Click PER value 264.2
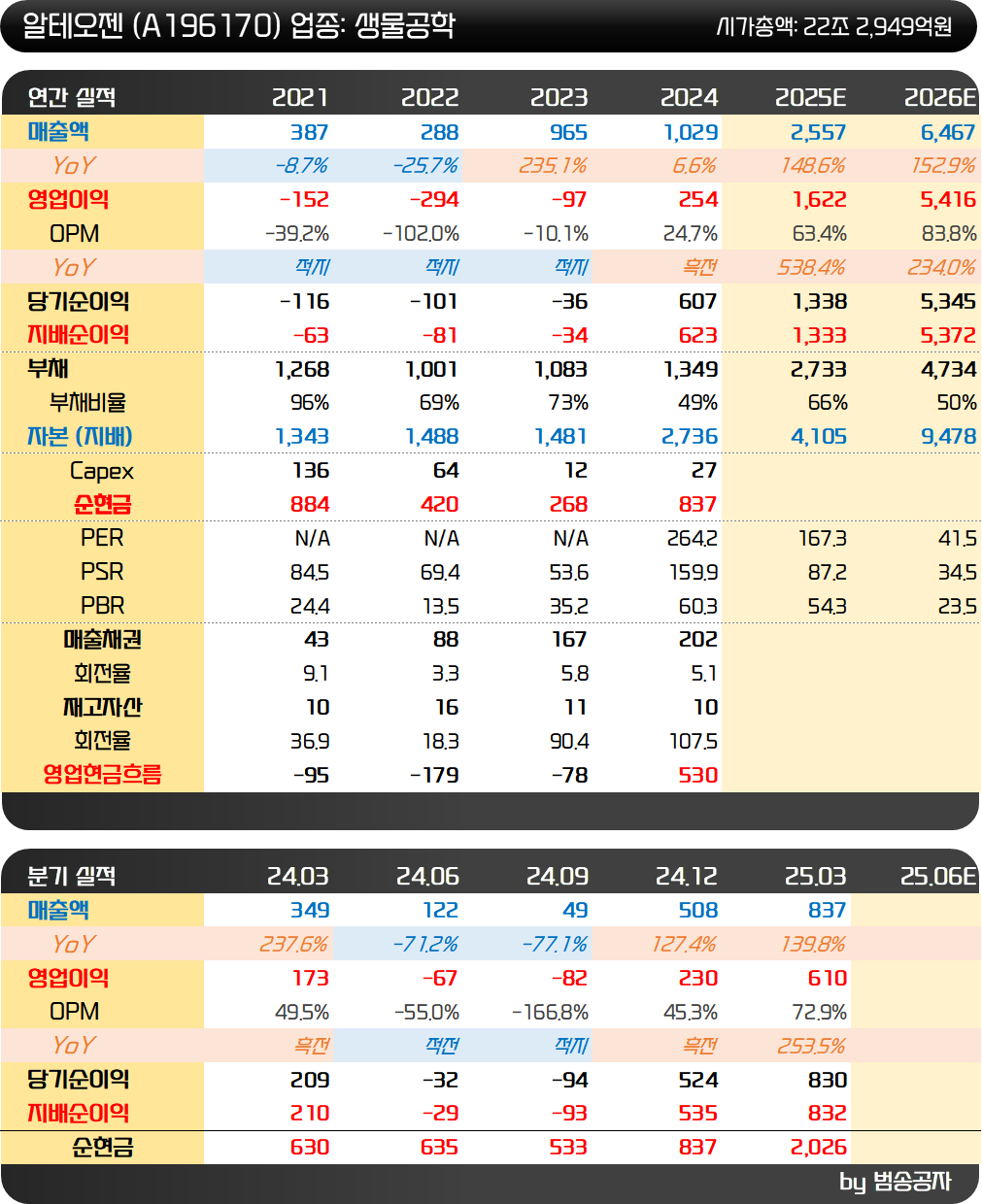The width and height of the screenshot is (982, 1204). coord(692,539)
